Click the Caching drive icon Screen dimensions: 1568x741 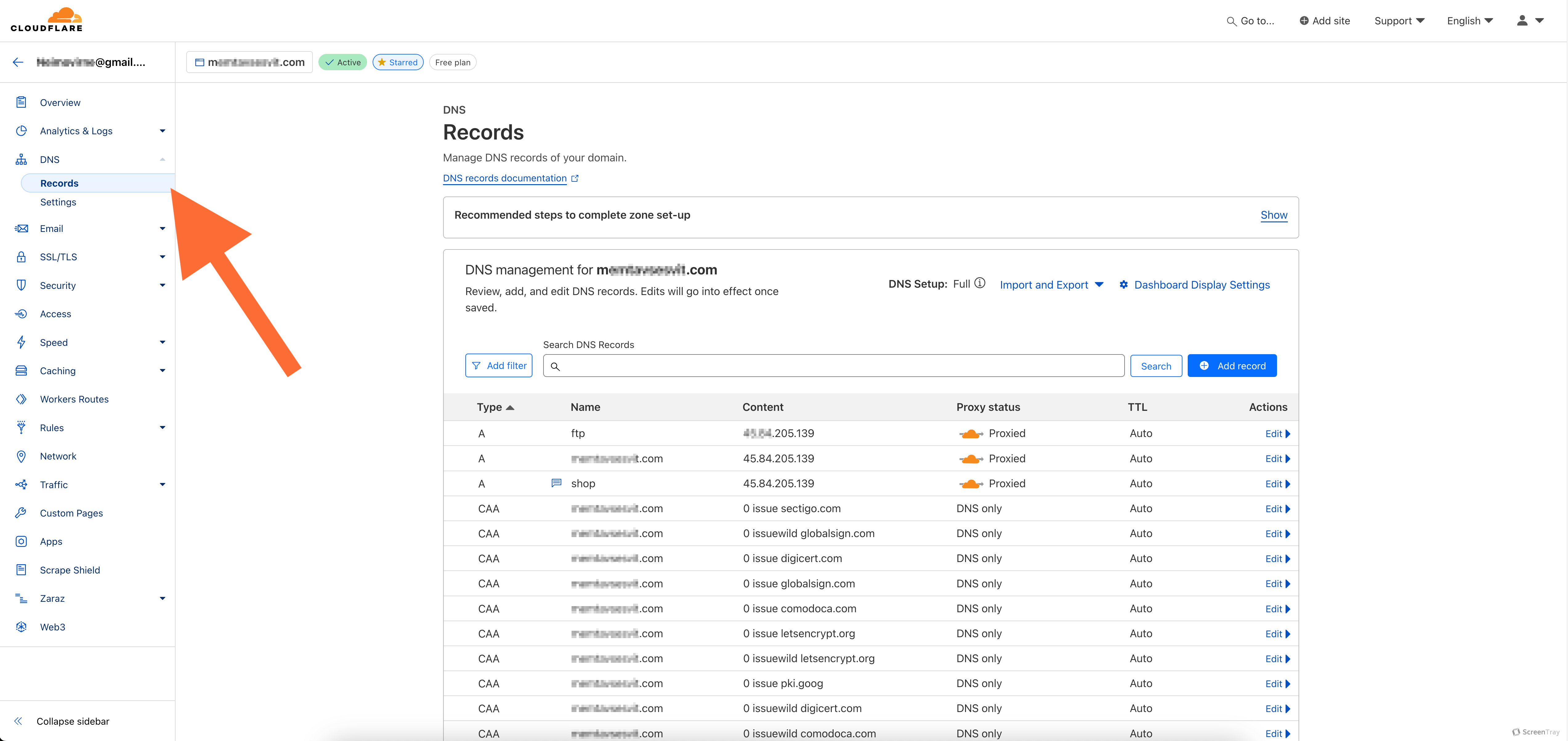tap(21, 371)
